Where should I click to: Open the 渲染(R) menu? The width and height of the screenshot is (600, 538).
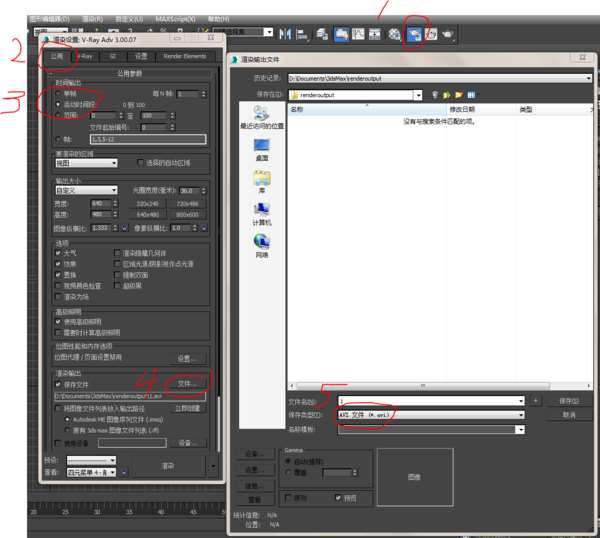click(x=92, y=19)
